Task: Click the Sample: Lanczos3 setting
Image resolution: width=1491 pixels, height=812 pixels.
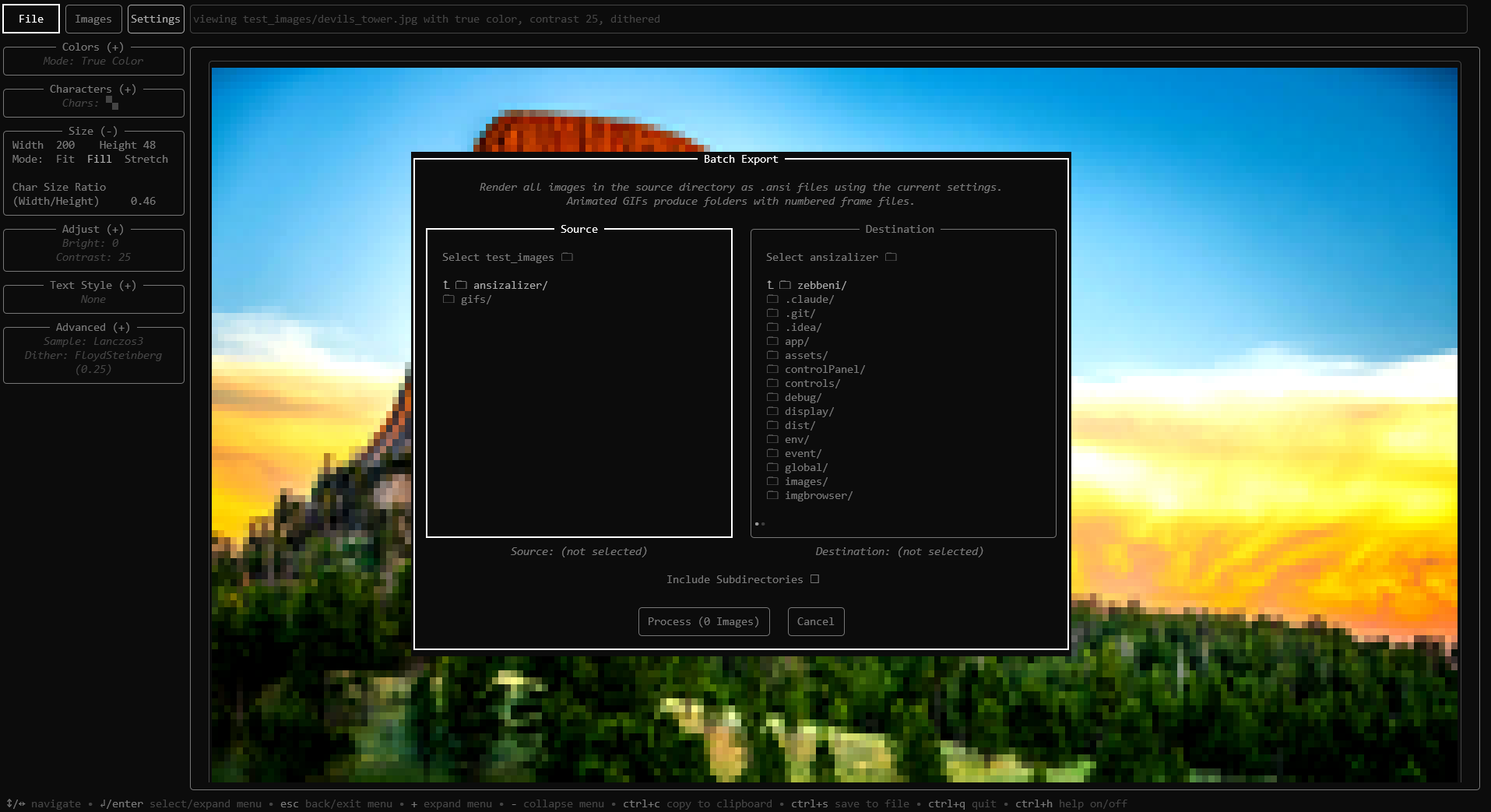Action: click(93, 341)
